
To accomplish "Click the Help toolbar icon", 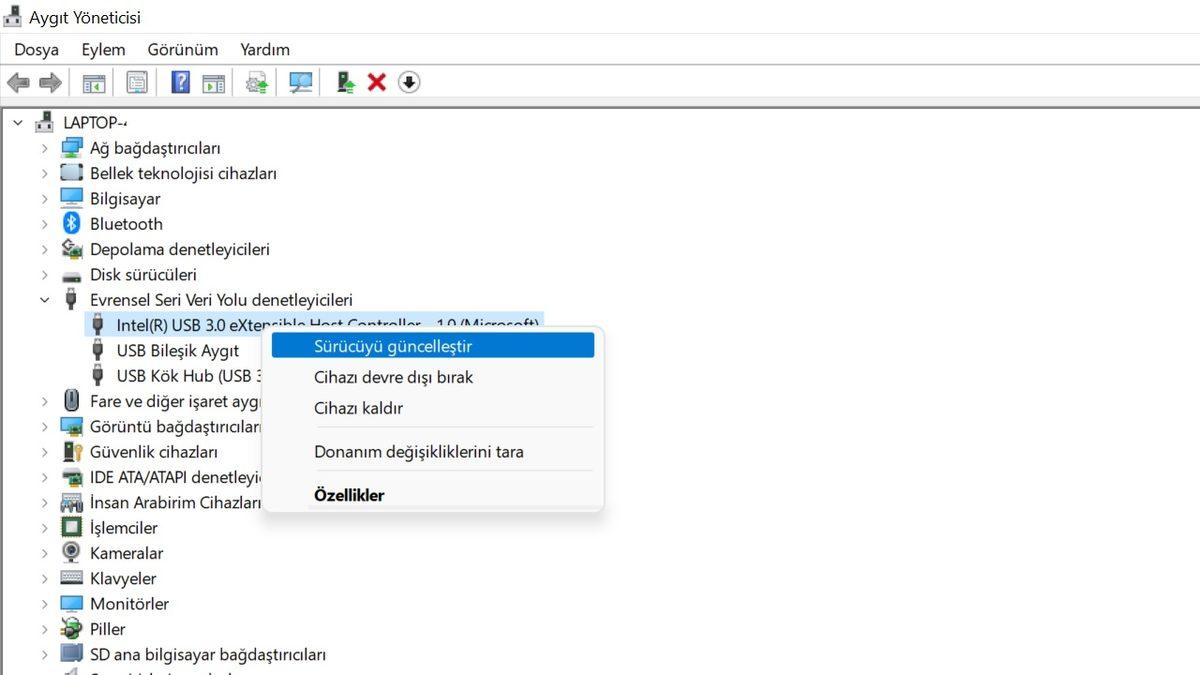I will pyautogui.click(x=179, y=82).
